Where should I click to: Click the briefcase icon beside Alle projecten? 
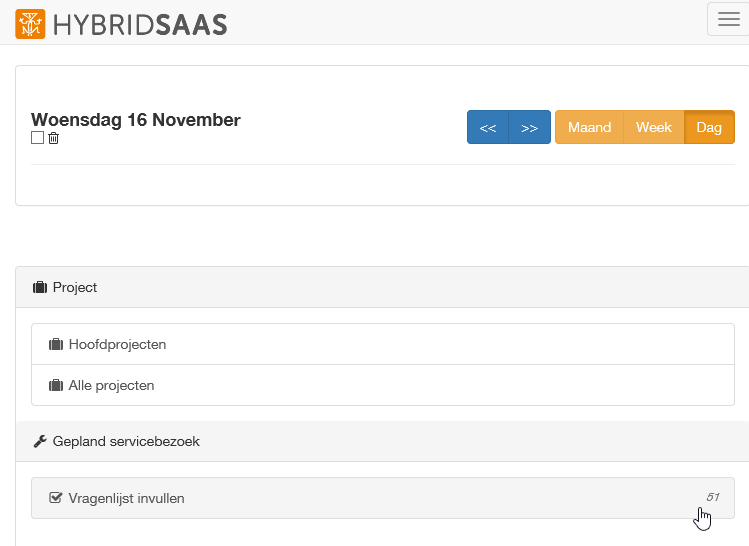coord(56,386)
